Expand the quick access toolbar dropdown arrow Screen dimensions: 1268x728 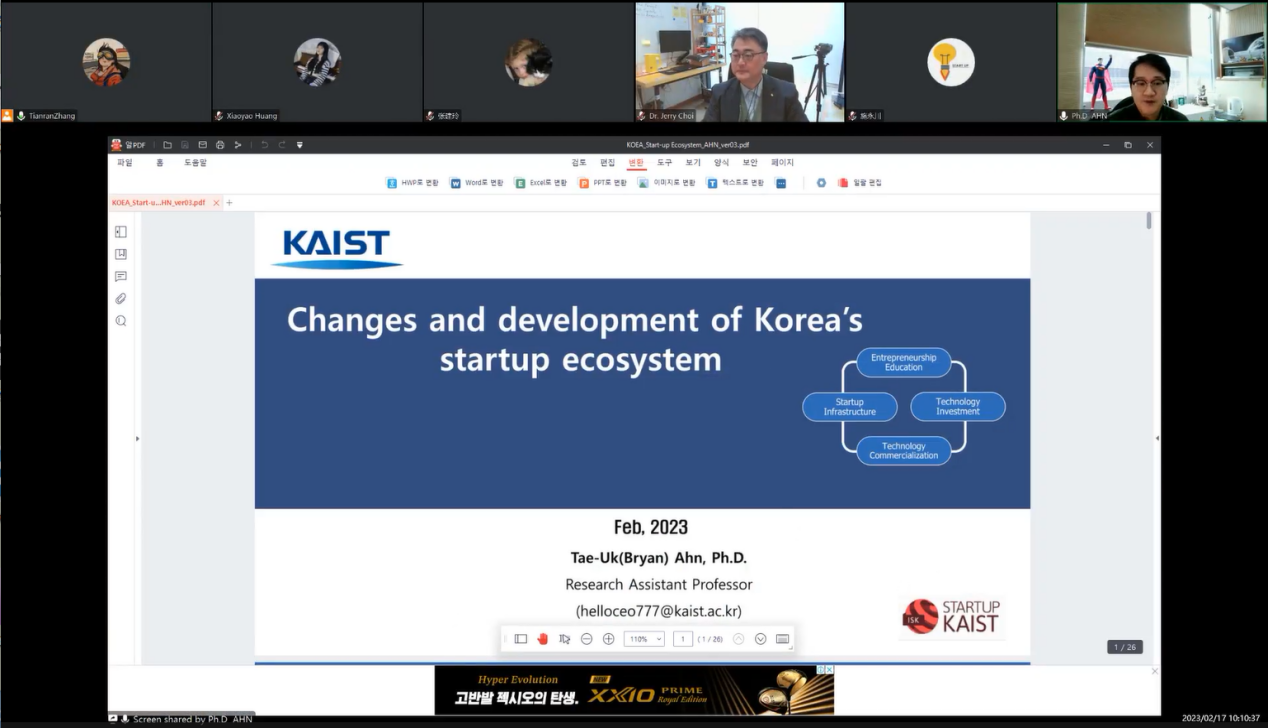click(x=299, y=145)
